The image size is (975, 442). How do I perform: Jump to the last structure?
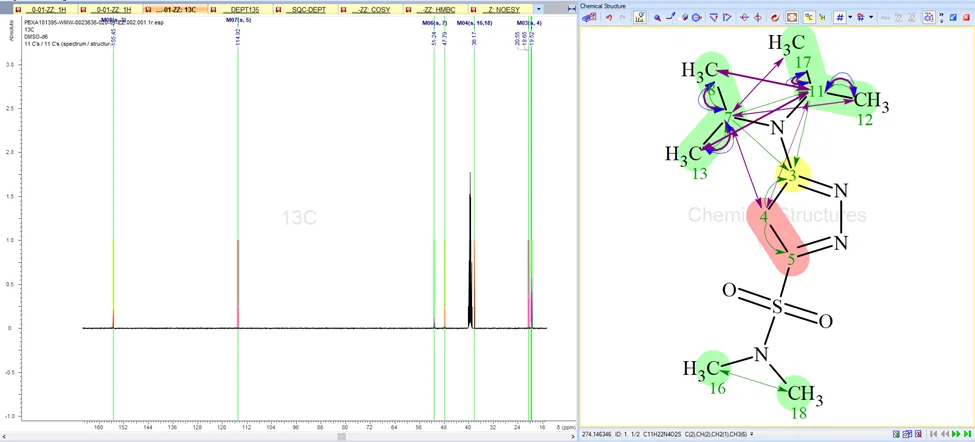tap(968, 434)
